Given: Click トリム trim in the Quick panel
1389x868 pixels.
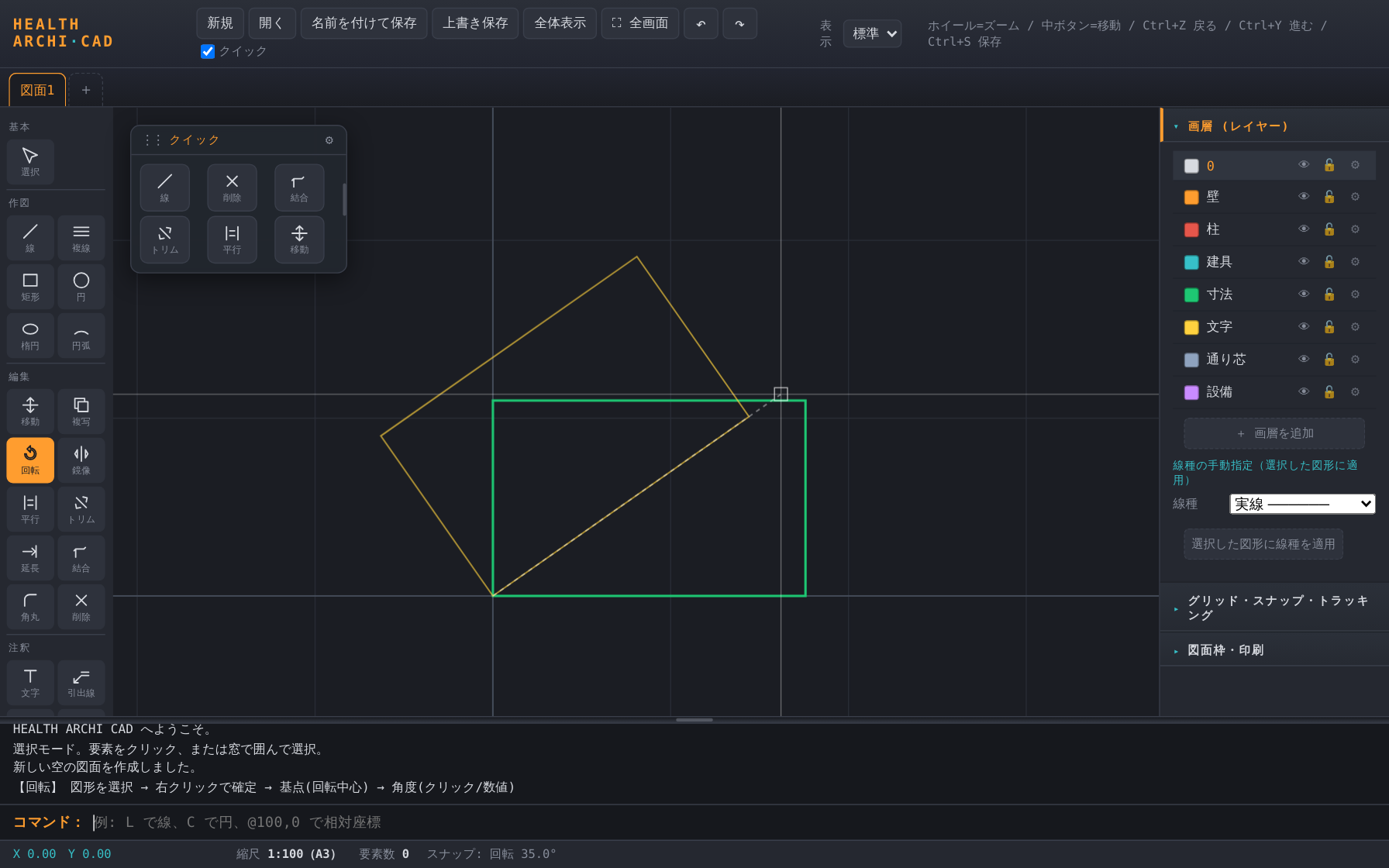Looking at the screenshot, I should [165, 239].
